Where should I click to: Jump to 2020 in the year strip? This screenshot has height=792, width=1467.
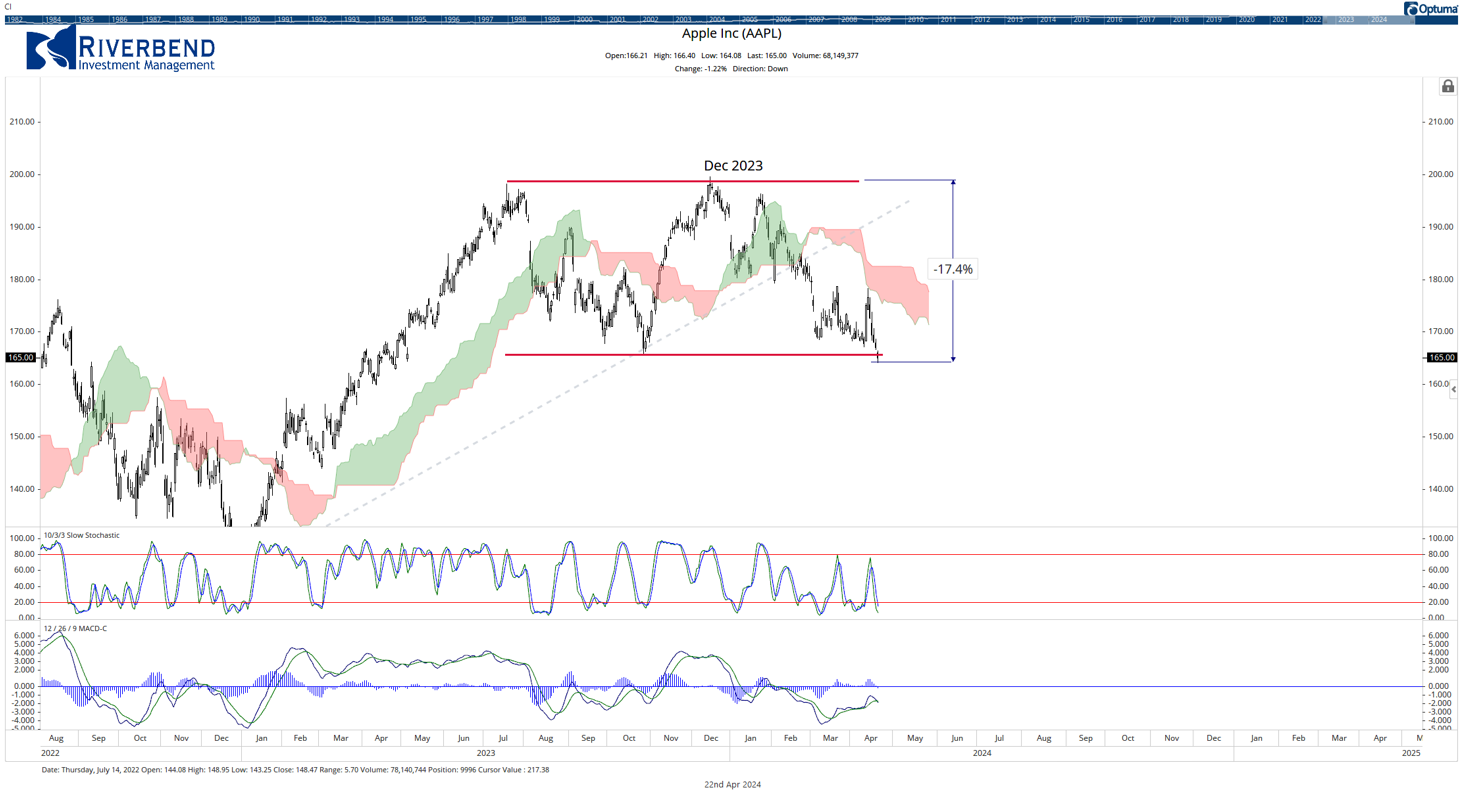(1246, 19)
